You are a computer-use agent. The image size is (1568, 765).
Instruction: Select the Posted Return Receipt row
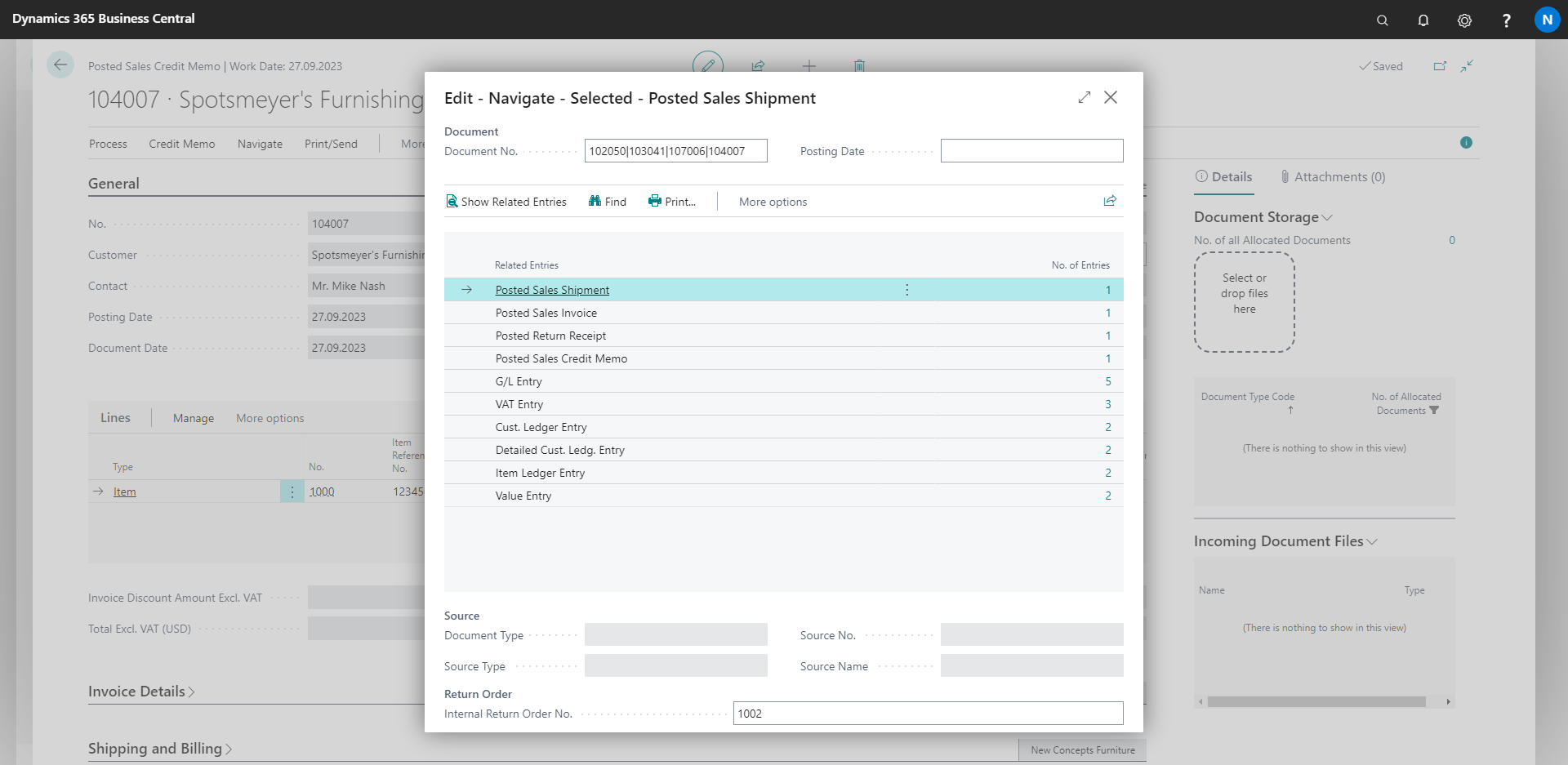[x=783, y=336]
